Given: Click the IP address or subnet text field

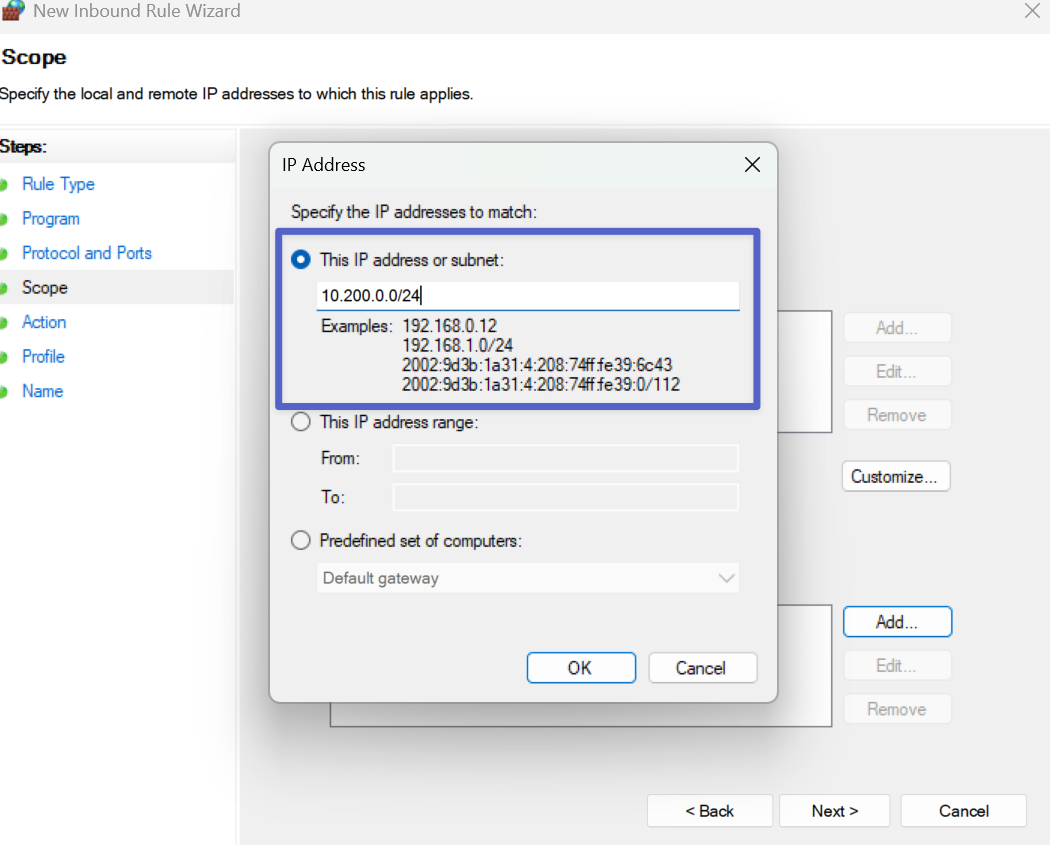Looking at the screenshot, I should [x=528, y=295].
